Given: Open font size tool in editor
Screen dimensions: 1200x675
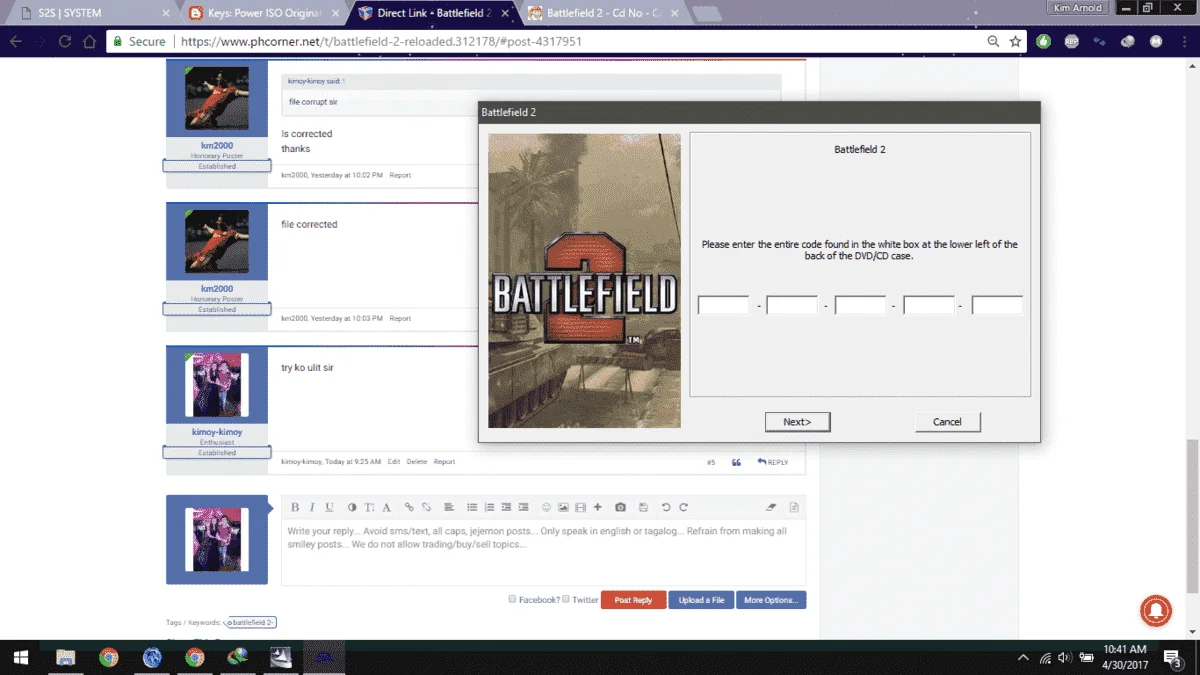Looking at the screenshot, I should 369,508.
